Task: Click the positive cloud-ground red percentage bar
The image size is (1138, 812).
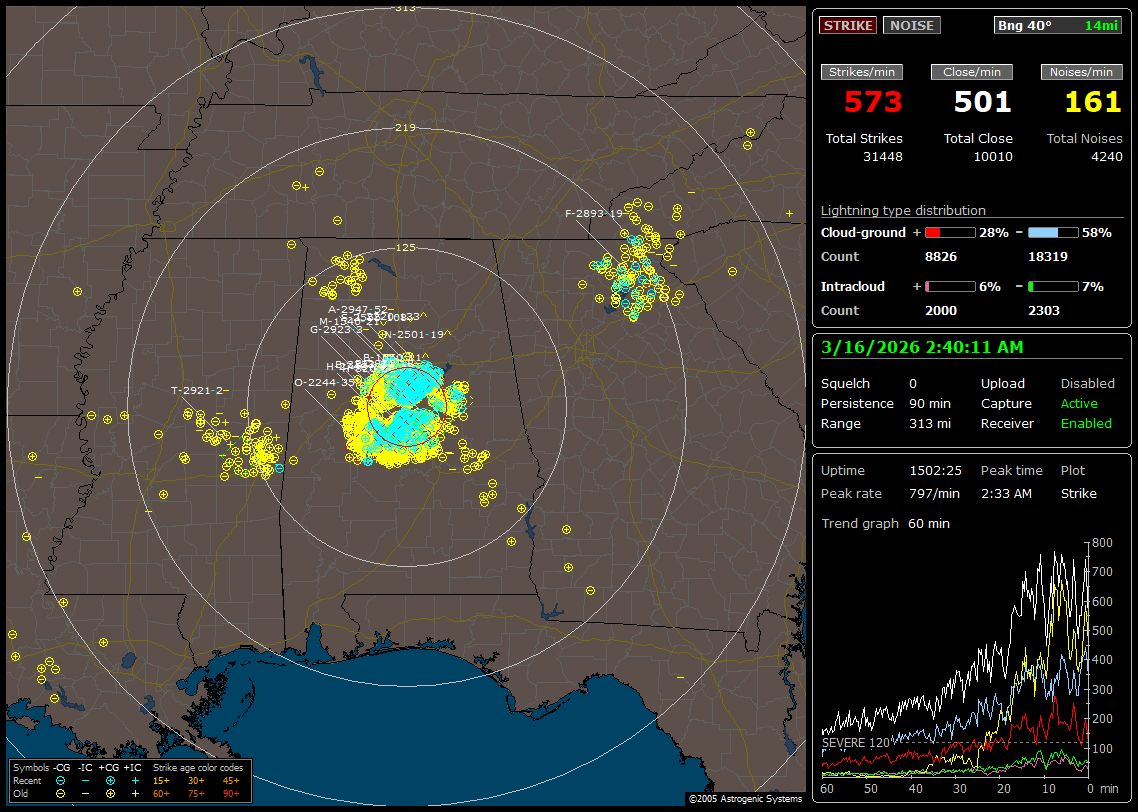Action: (x=949, y=233)
